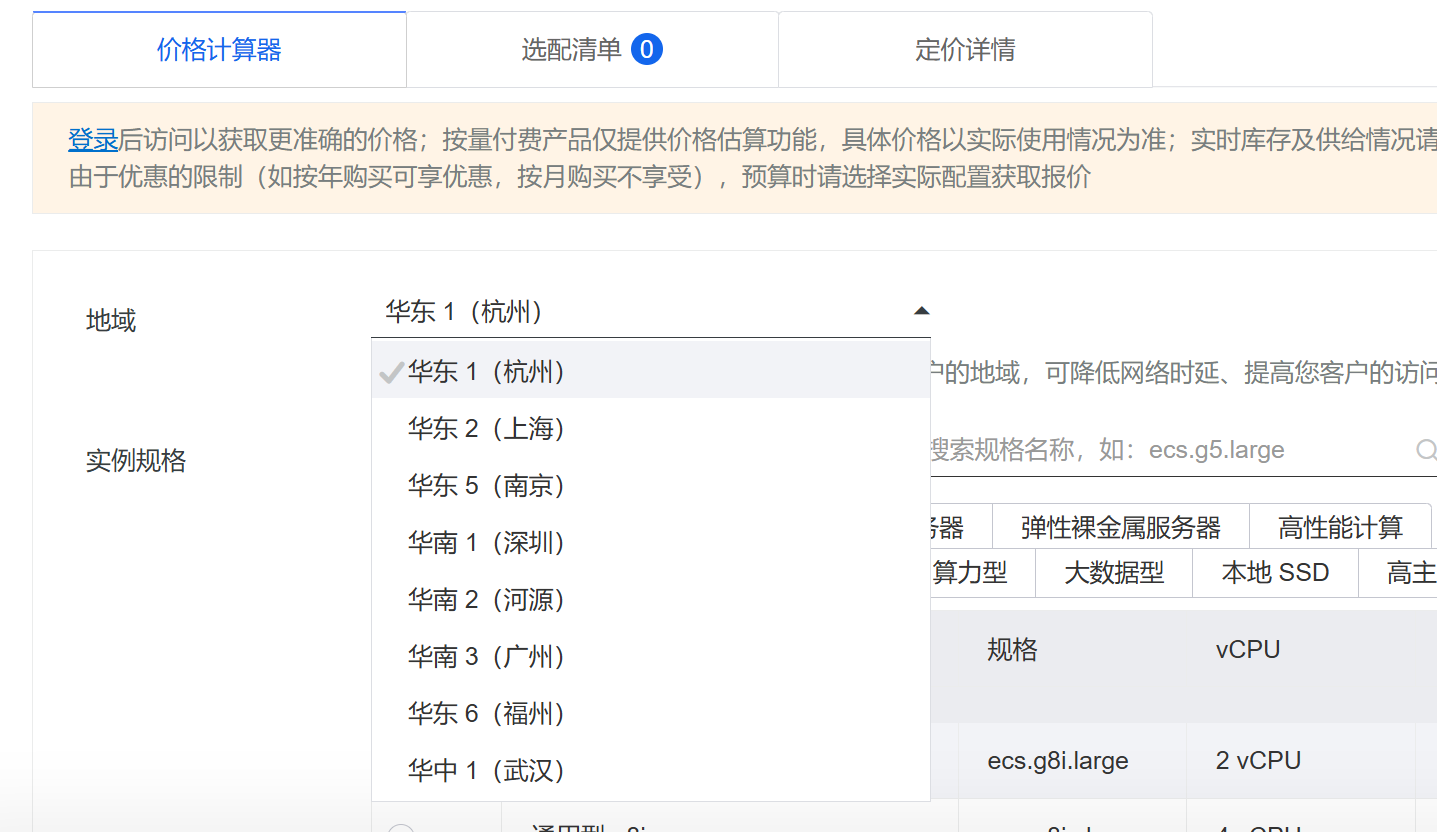
Task: Click the magnifier search icon
Action: tap(1426, 450)
